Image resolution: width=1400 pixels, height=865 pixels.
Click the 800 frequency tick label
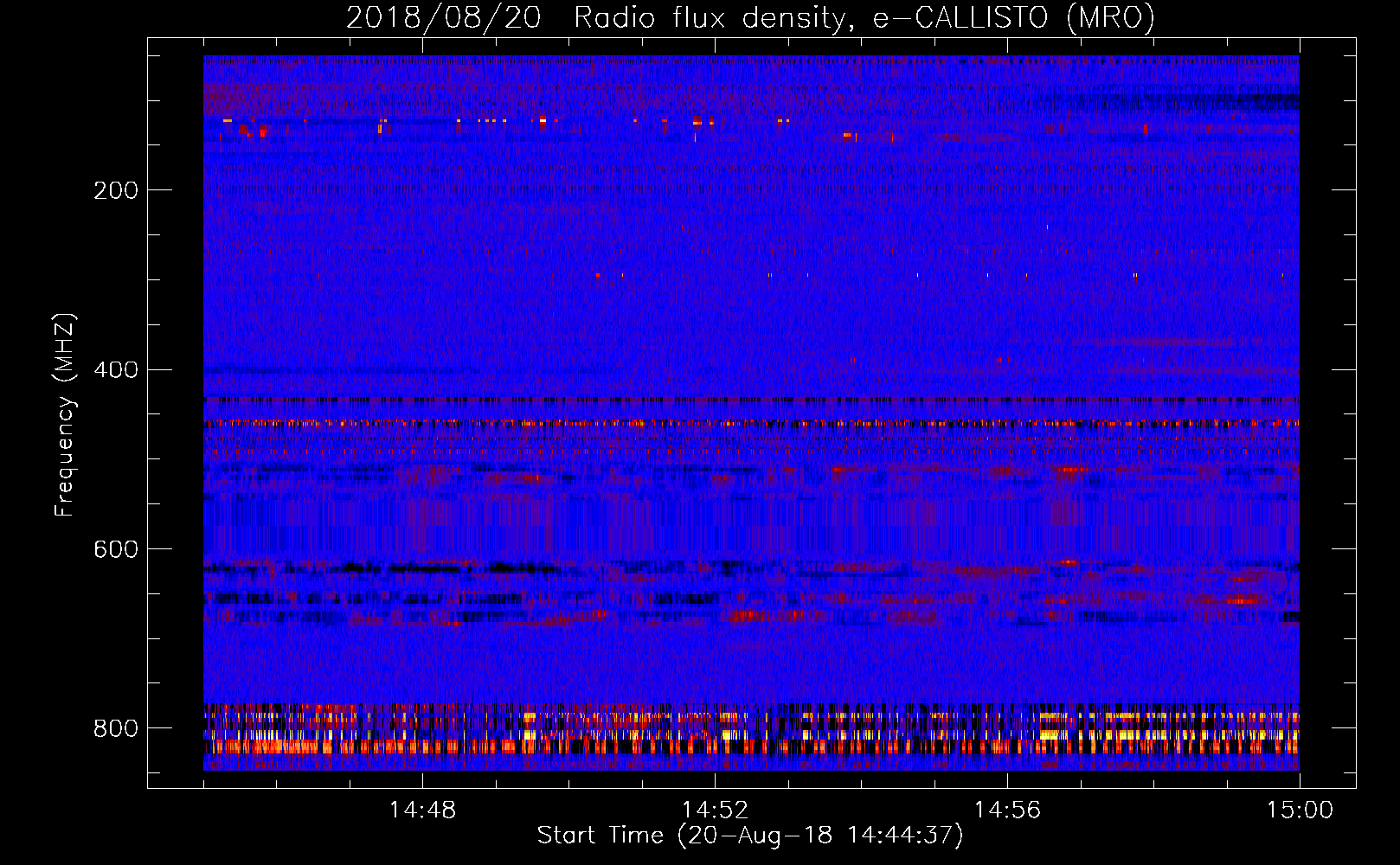(116, 728)
